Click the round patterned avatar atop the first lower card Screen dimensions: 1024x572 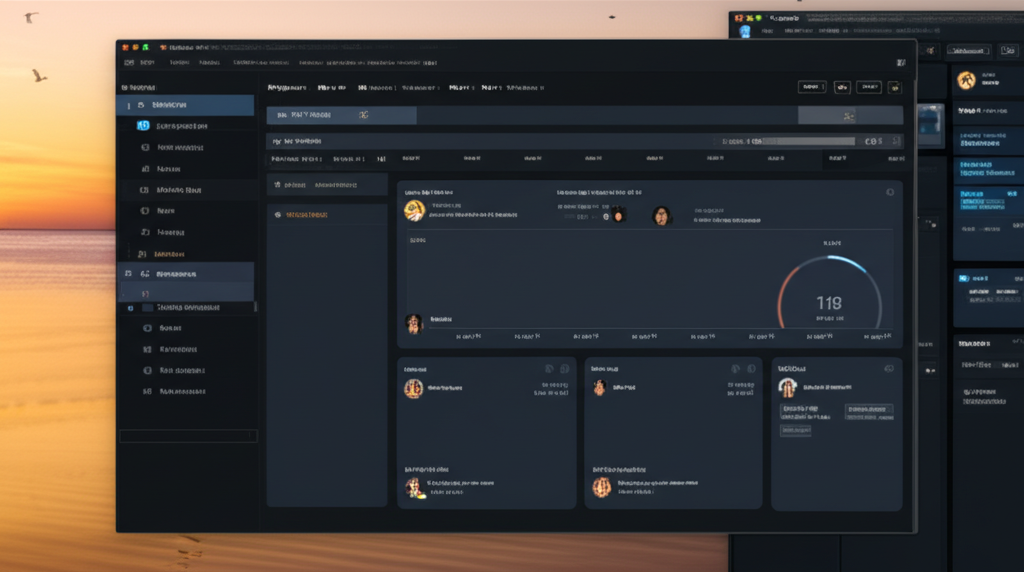413,389
